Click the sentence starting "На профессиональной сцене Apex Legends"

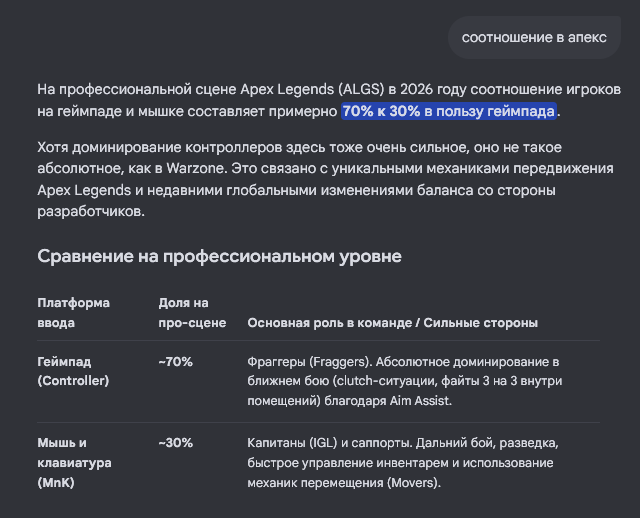pos(329,100)
